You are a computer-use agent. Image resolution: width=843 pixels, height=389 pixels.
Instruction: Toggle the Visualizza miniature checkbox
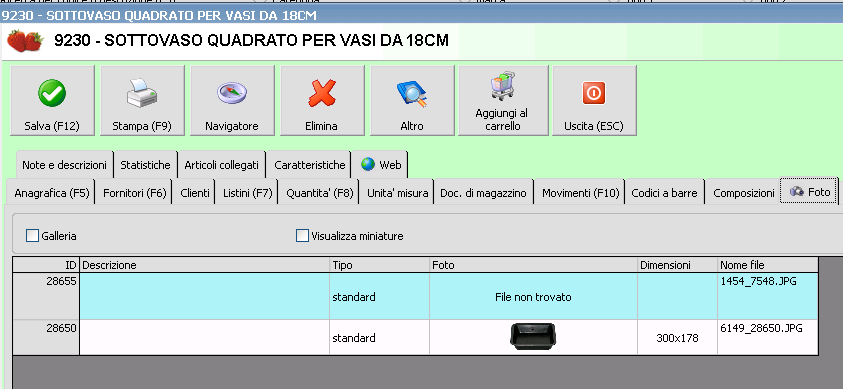coord(303,235)
